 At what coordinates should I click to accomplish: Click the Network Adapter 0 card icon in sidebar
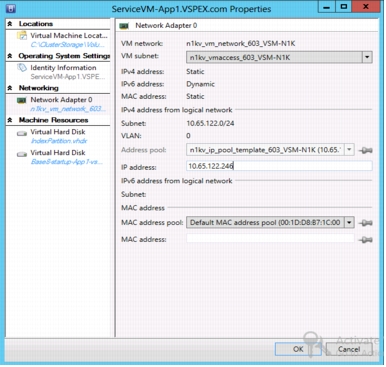pyautogui.click(x=22, y=100)
